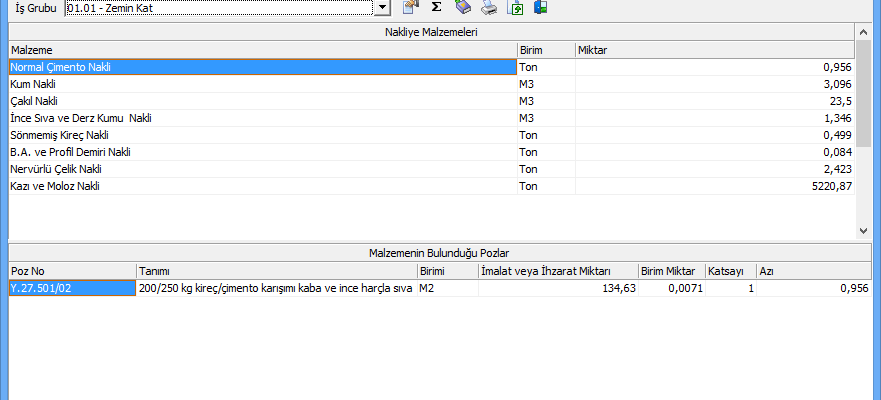Click the green-arrow export document icon

pyautogui.click(x=517, y=8)
